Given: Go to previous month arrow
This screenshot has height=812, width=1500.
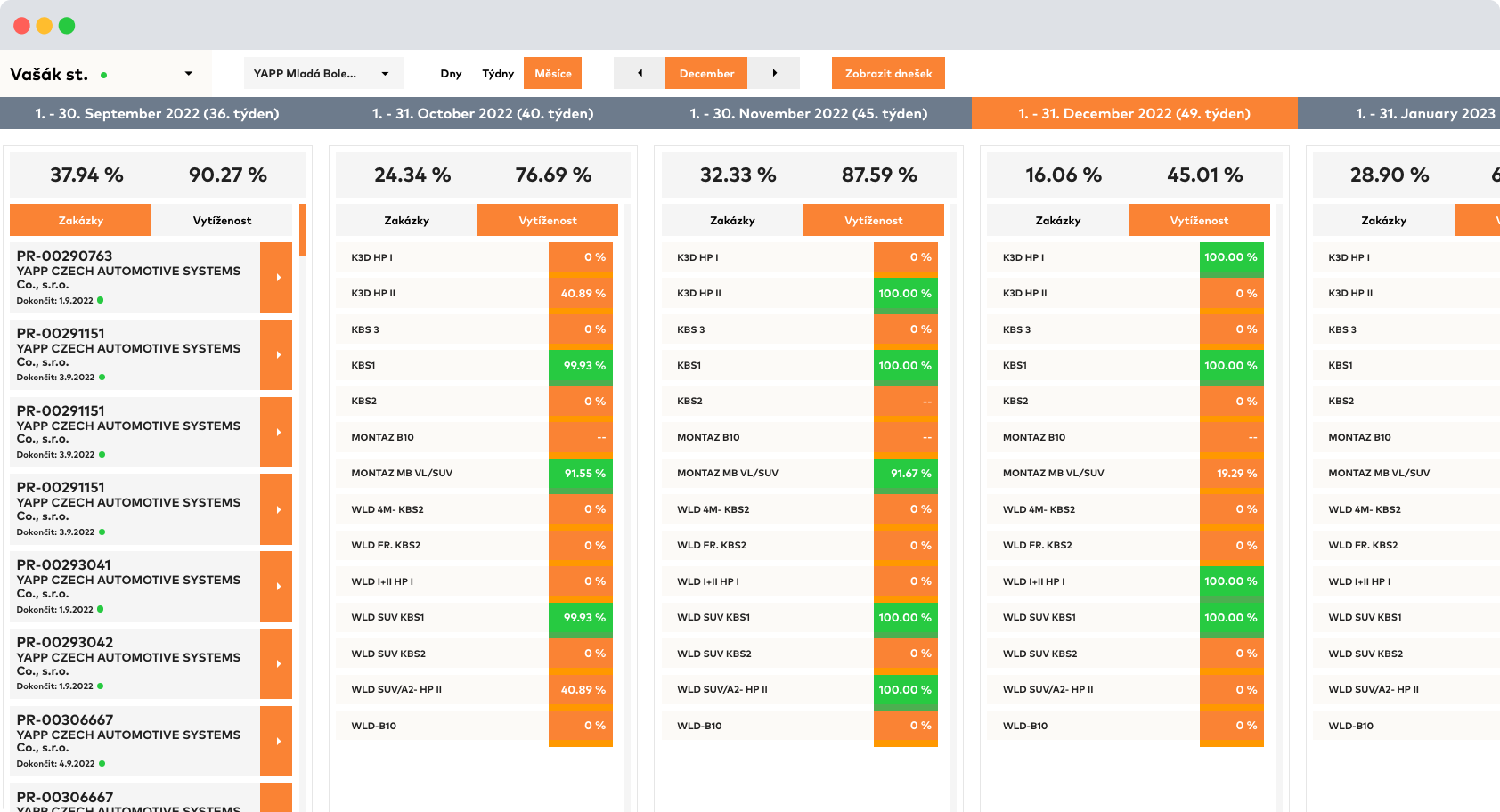Looking at the screenshot, I should (640, 73).
